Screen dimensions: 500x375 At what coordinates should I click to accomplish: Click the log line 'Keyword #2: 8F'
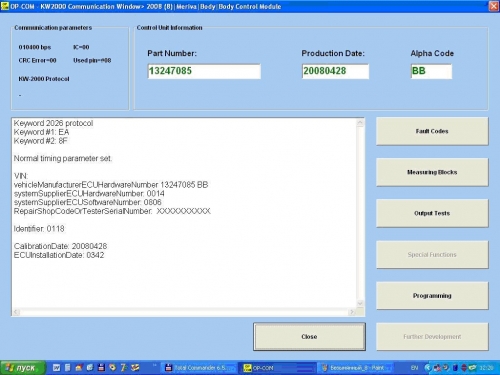(x=41, y=141)
